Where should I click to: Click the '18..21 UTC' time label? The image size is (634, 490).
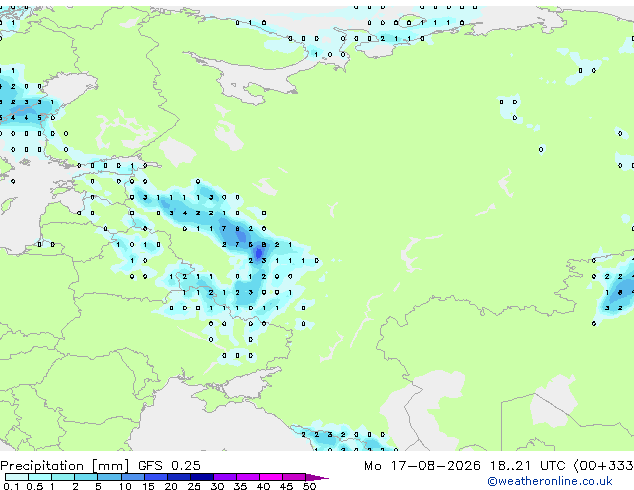527,465
